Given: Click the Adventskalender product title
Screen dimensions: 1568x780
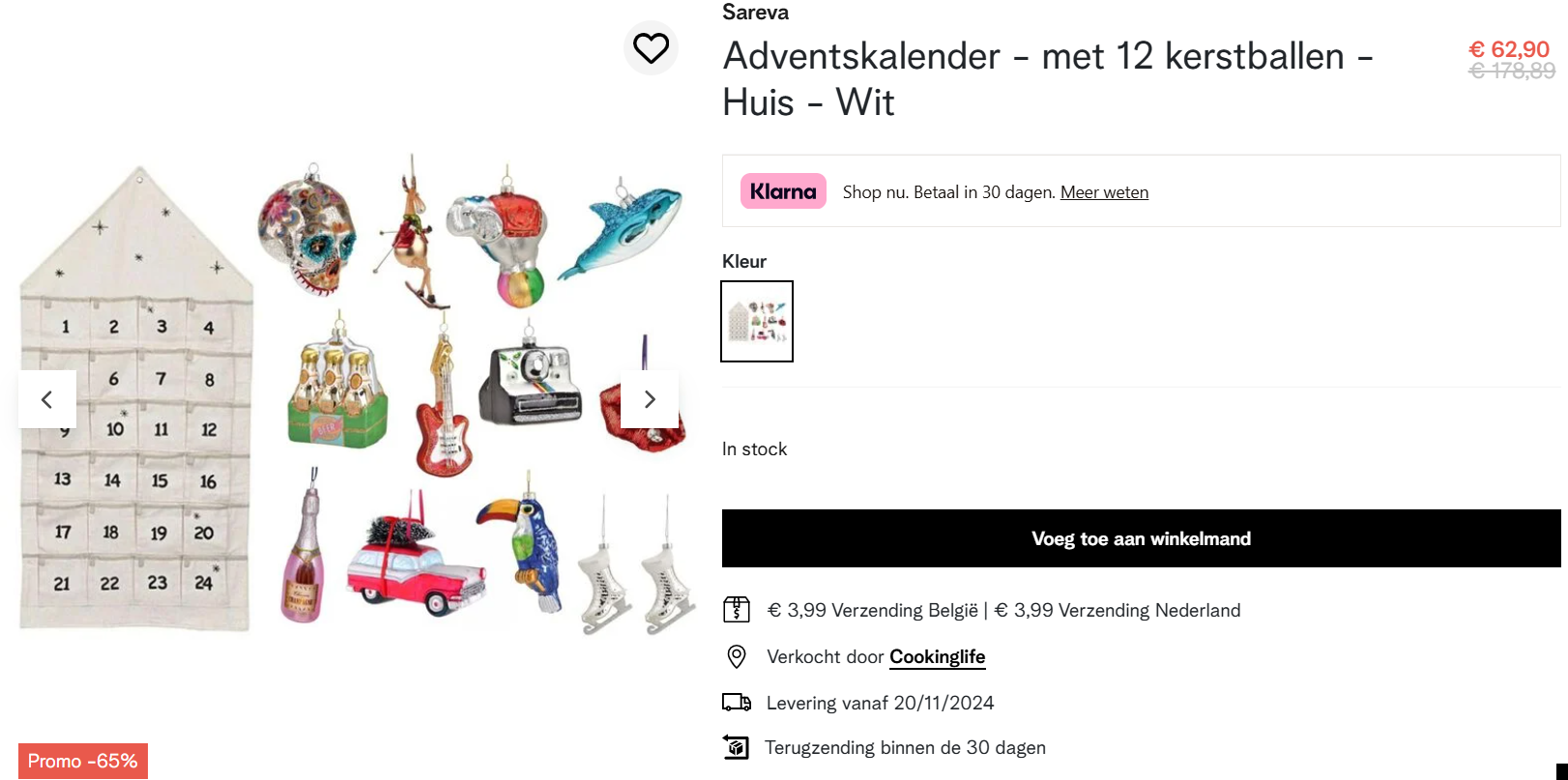Looking at the screenshot, I should click(1048, 79).
